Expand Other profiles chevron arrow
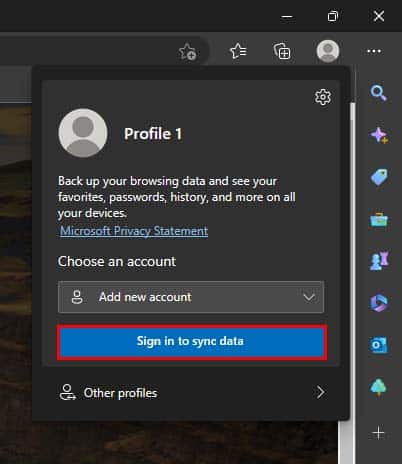 click(x=320, y=392)
